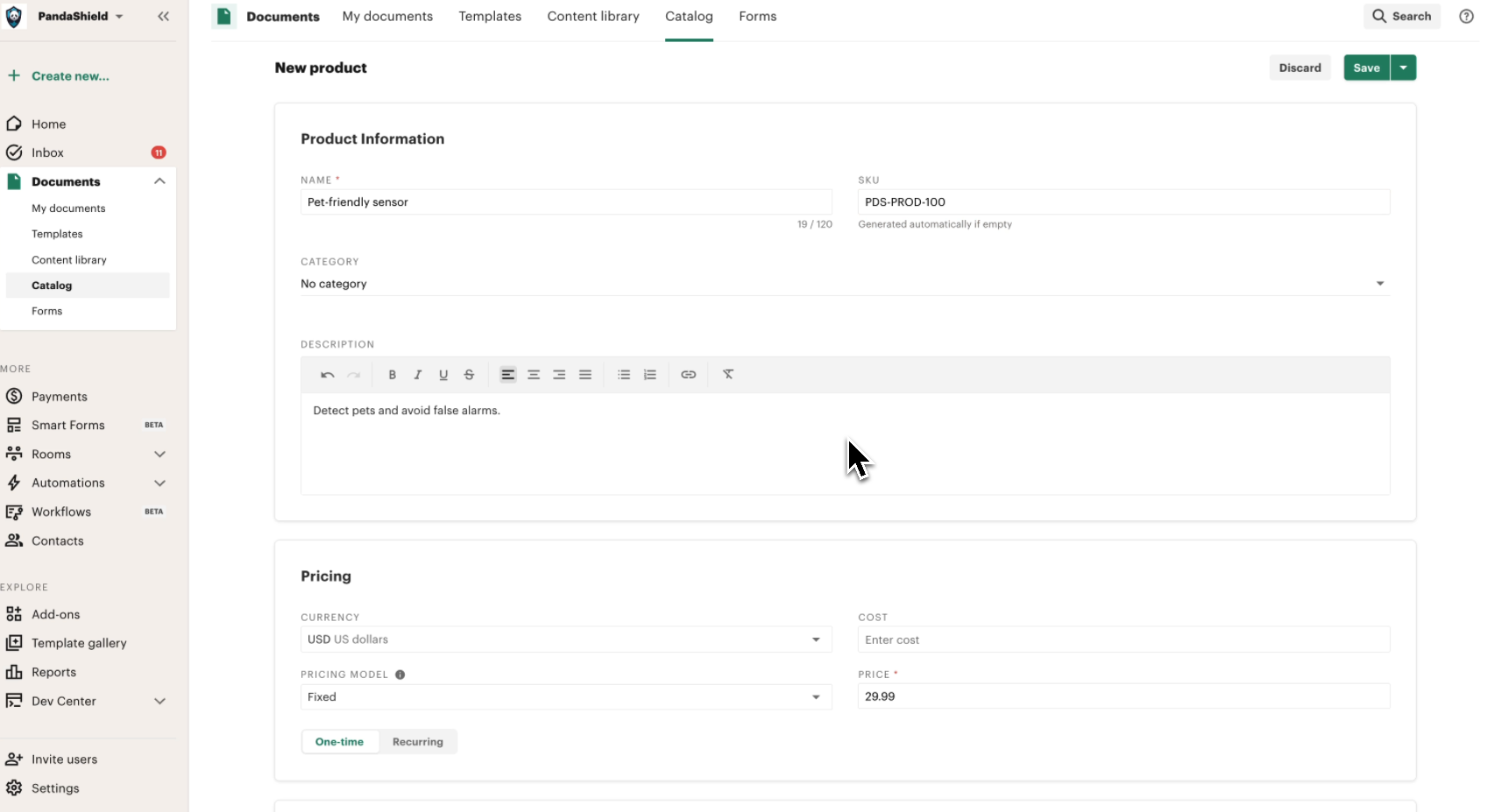Collapse the sidebar with double-chevron icon
Viewport: 1494px width, 812px height.
163,17
